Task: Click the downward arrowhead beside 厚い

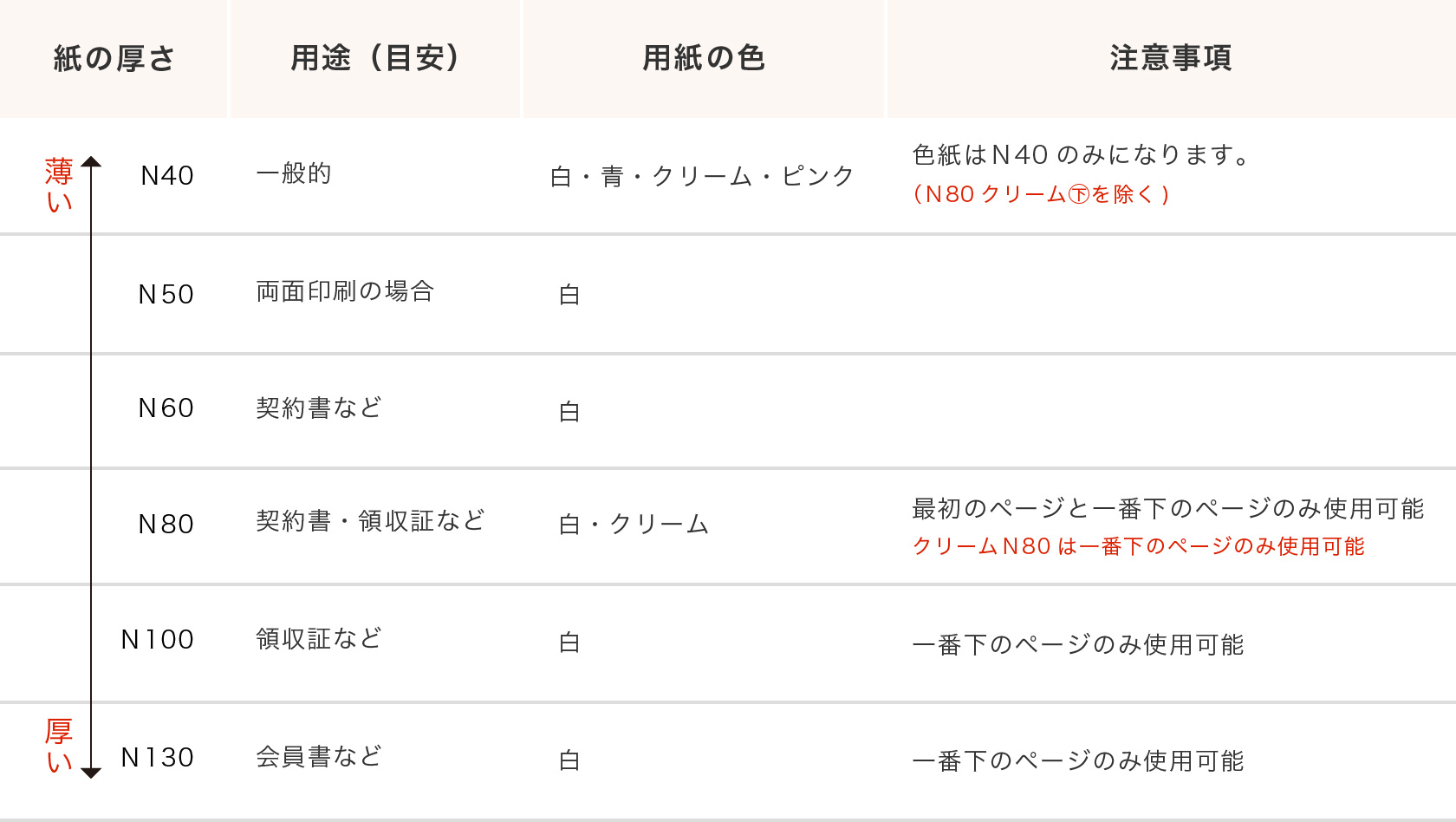Action: click(91, 773)
